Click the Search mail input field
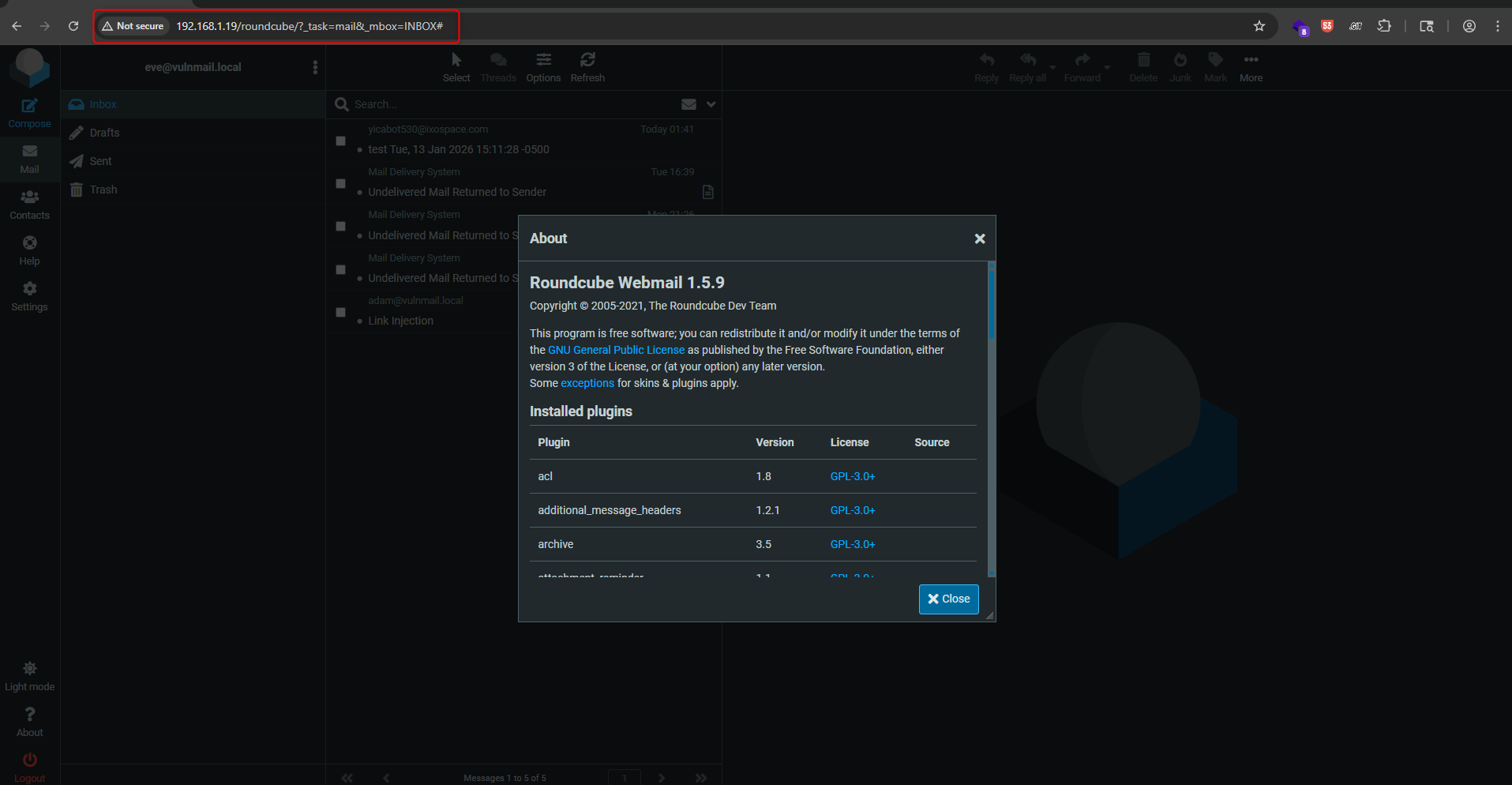Viewport: 1512px width, 785px height. 513,104
